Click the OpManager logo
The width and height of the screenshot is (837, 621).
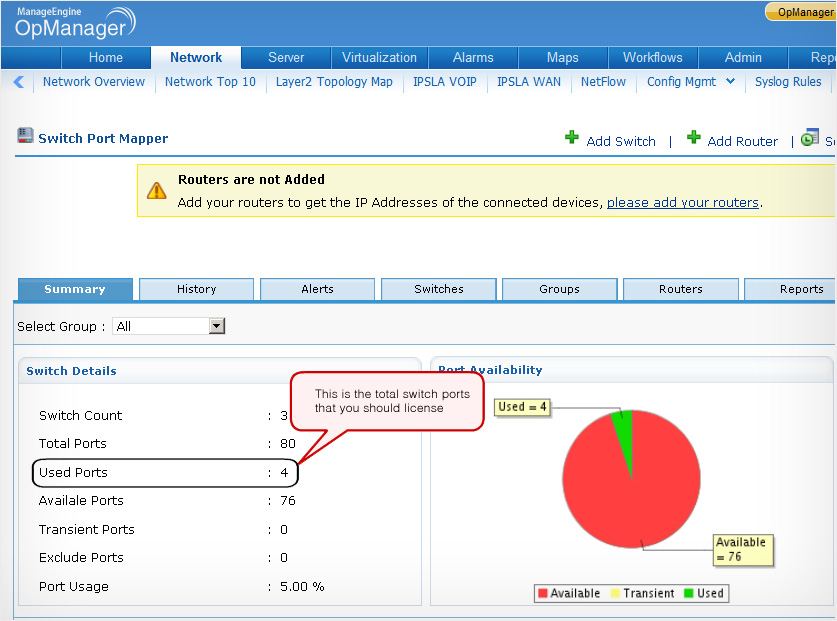click(x=75, y=22)
